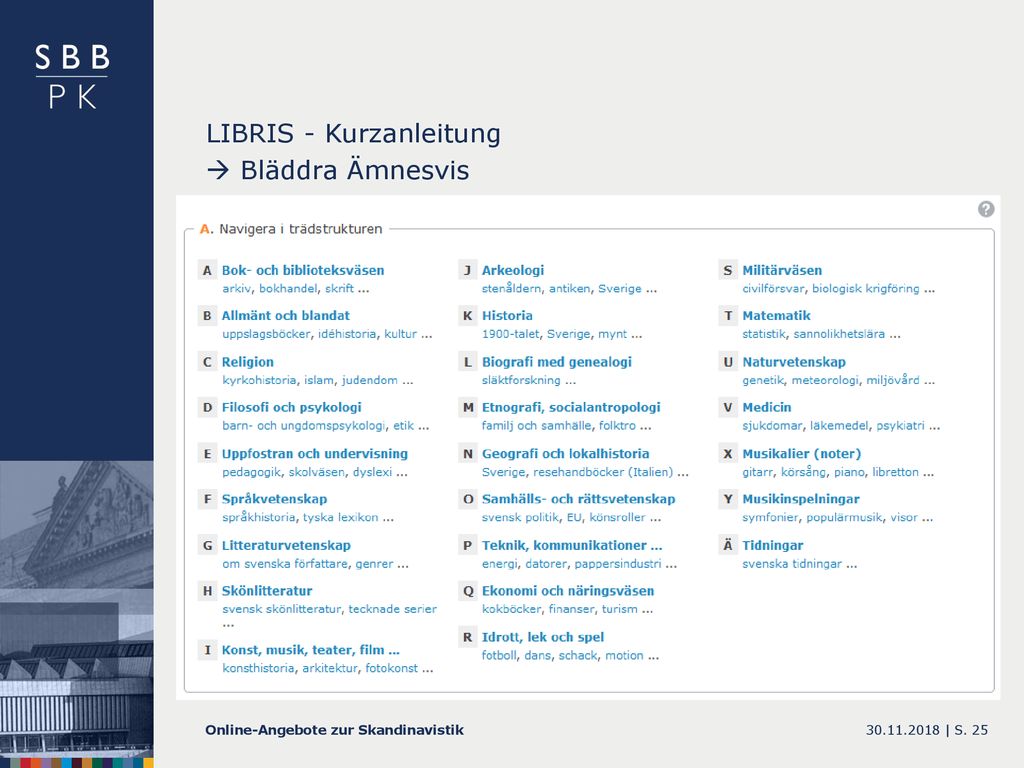Select Musikinspelningar subject
Screen dimensions: 1024x768
pos(801,499)
